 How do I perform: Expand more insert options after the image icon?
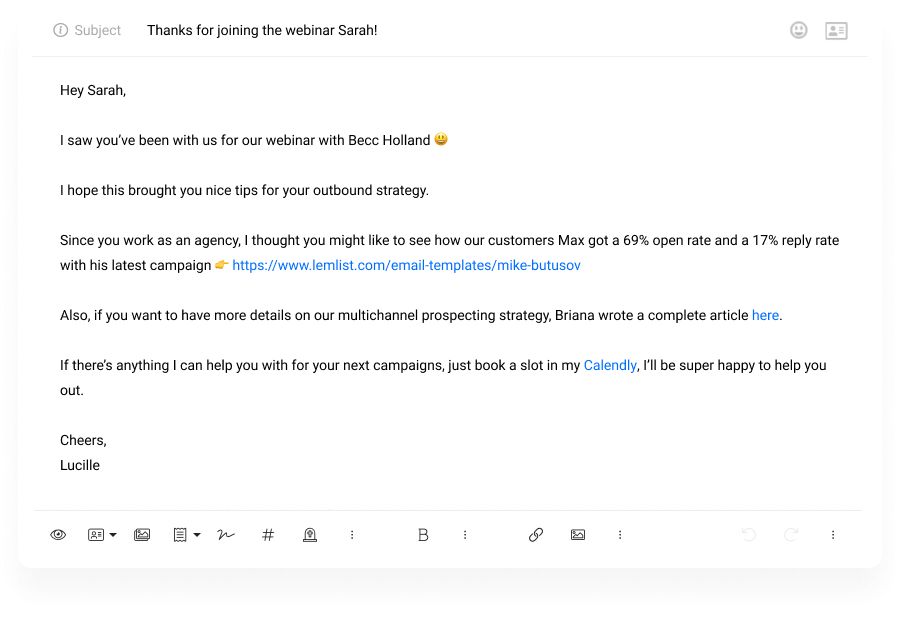click(620, 535)
